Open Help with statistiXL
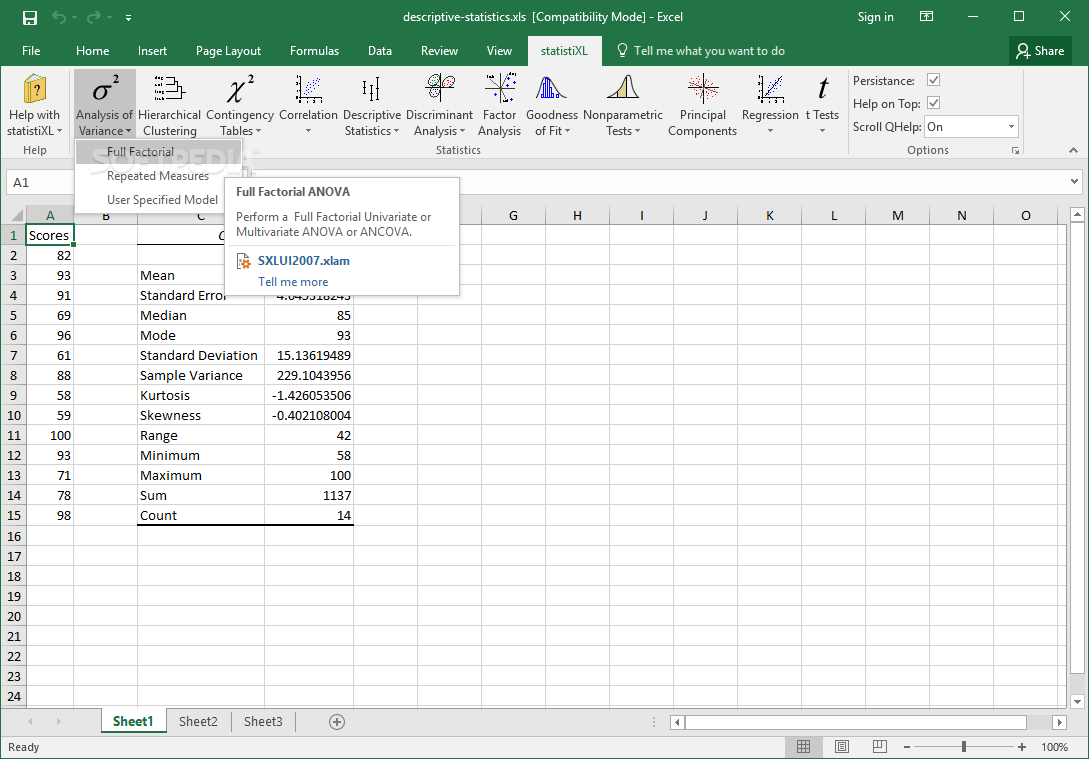The height and width of the screenshot is (759, 1089). pyautogui.click(x=34, y=105)
